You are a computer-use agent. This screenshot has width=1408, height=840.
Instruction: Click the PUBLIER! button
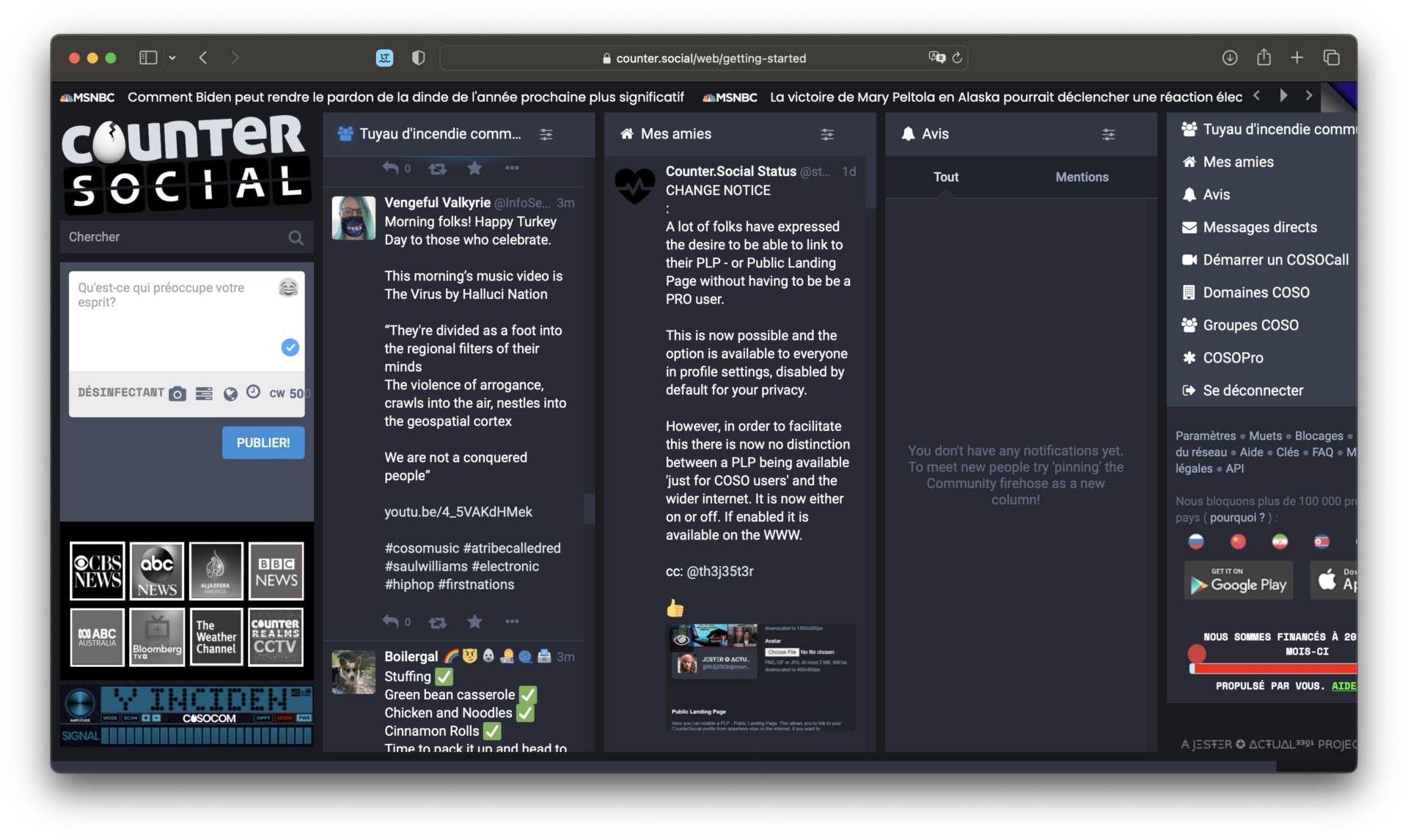(263, 443)
